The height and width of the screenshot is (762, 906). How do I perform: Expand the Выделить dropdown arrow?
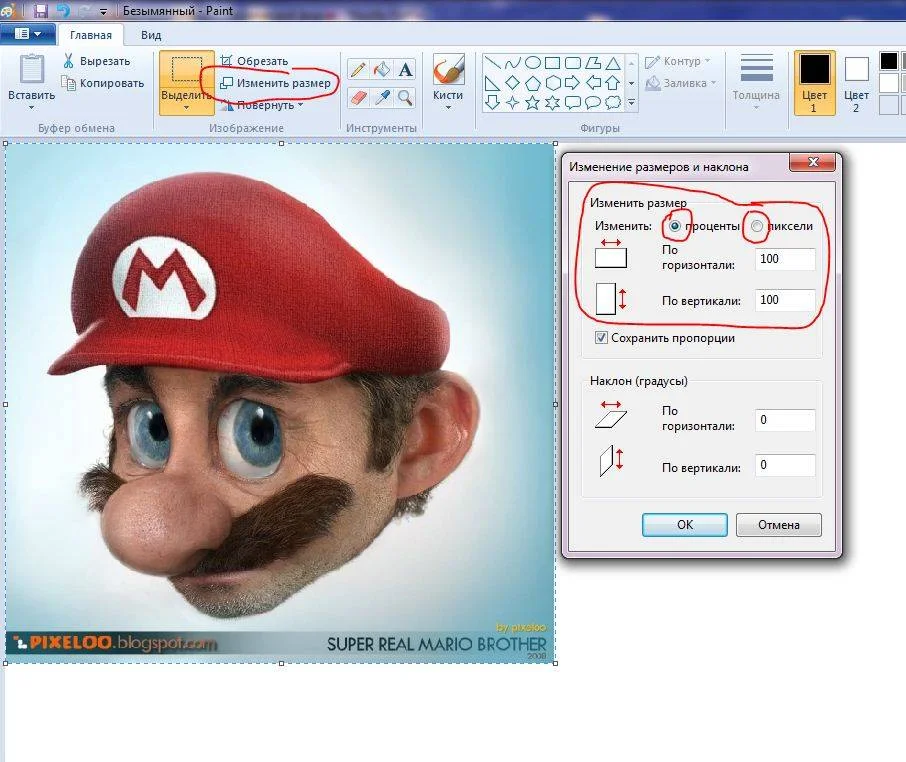click(186, 107)
